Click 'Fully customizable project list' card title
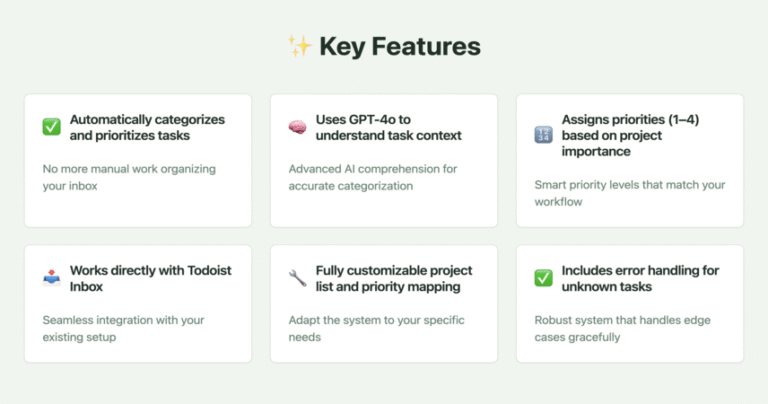The height and width of the screenshot is (404, 768). (394, 278)
